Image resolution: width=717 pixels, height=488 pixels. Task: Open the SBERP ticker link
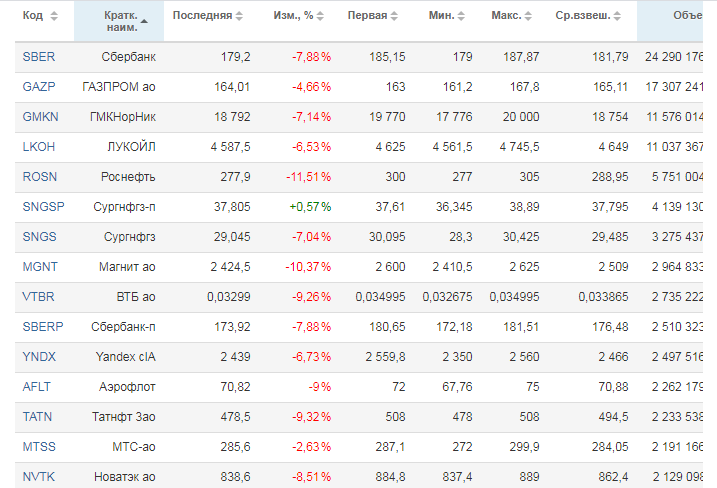[43, 327]
